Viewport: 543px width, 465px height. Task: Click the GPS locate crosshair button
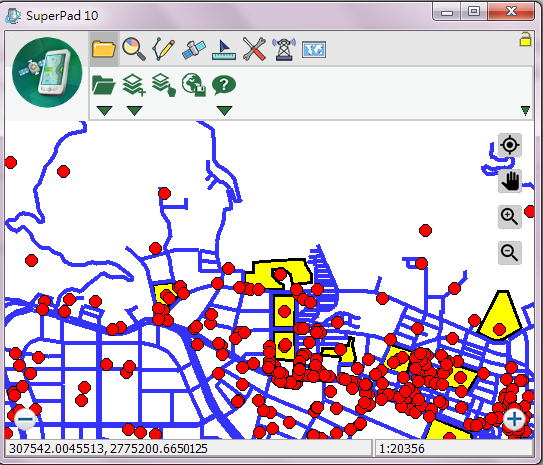pyautogui.click(x=510, y=145)
